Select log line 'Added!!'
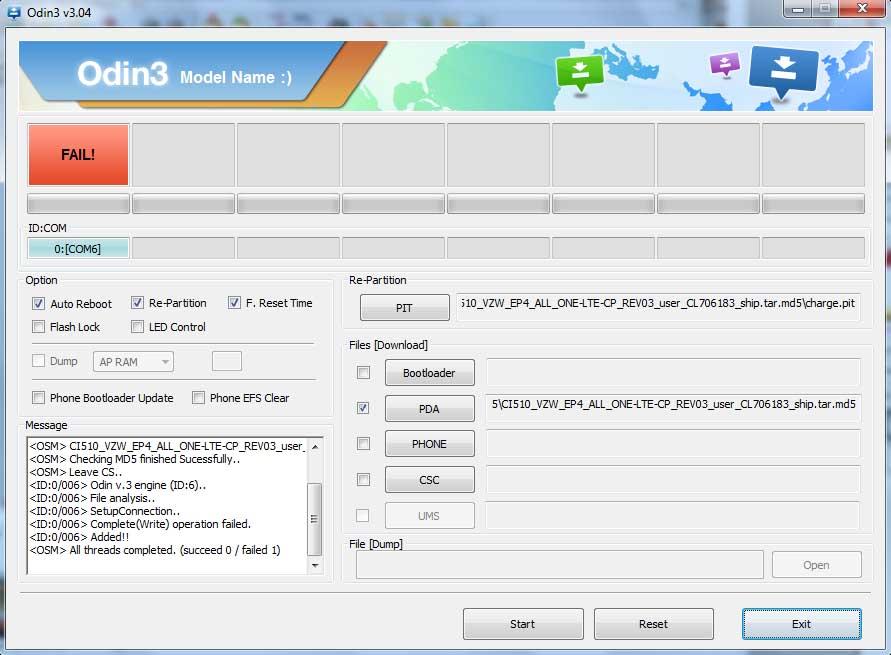 (79, 537)
